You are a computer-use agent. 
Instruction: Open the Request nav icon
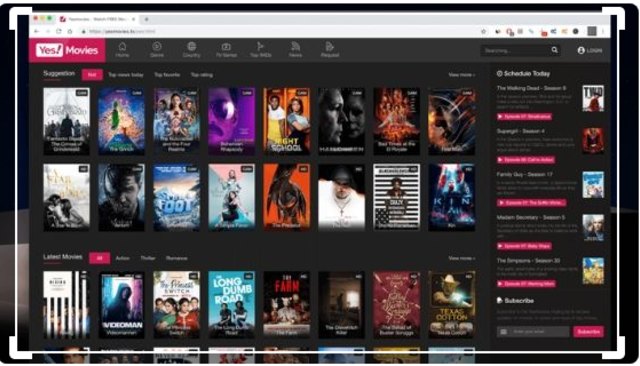point(329,46)
